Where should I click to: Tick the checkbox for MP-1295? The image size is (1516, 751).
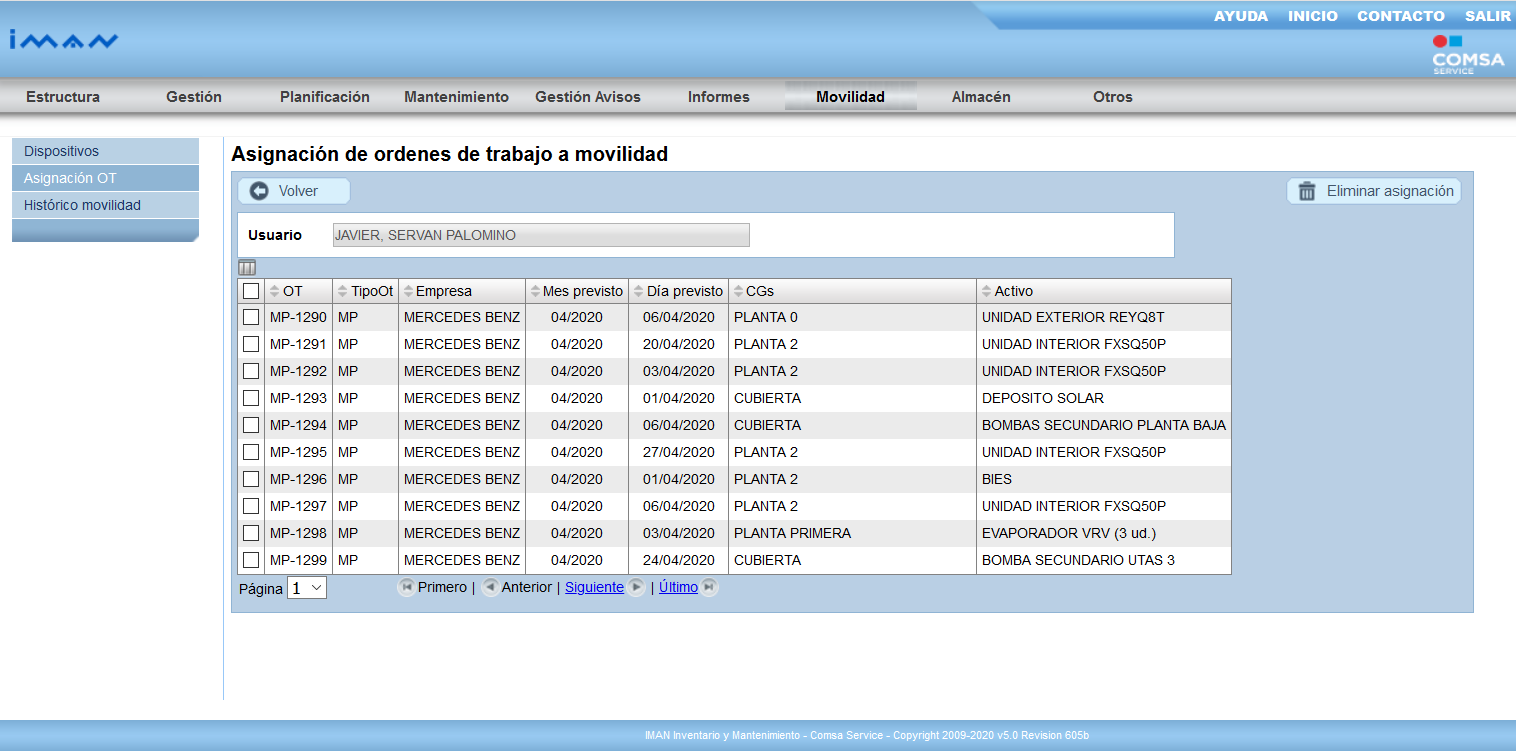click(251, 452)
